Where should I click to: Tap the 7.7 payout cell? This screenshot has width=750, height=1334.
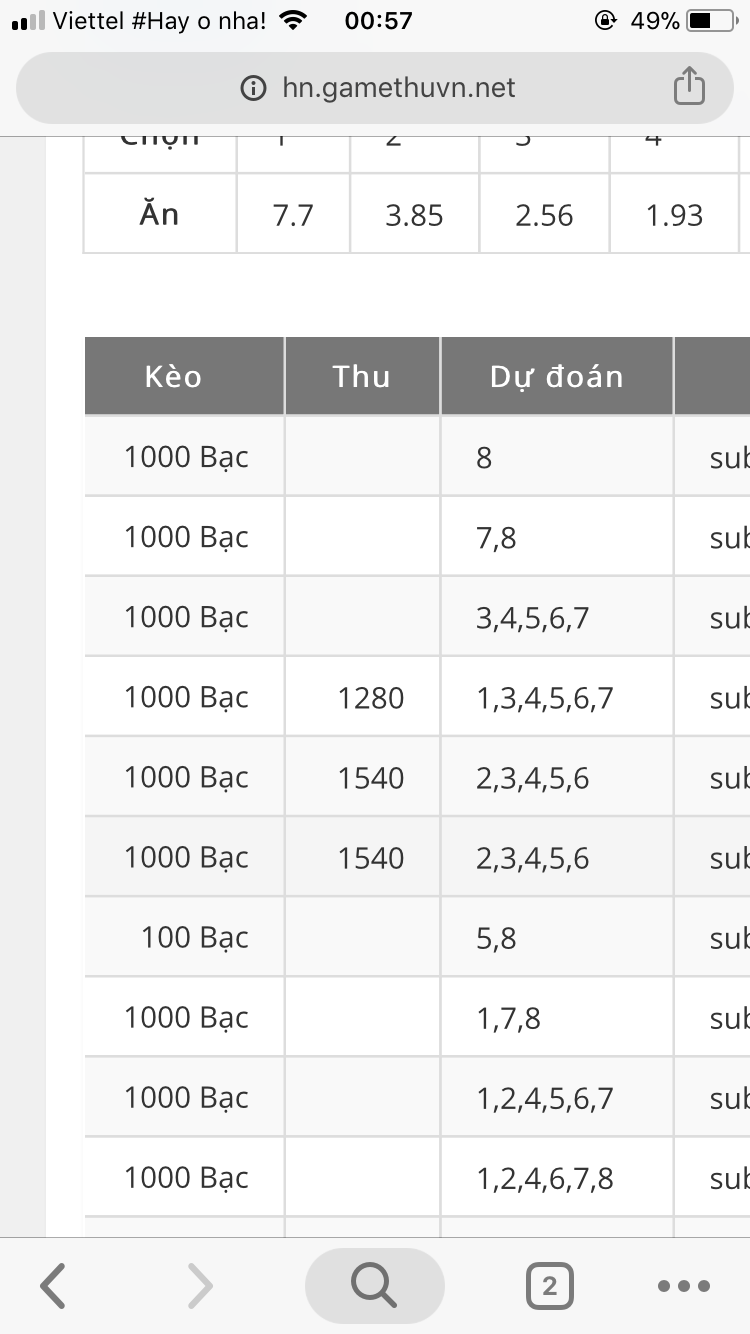tap(293, 215)
